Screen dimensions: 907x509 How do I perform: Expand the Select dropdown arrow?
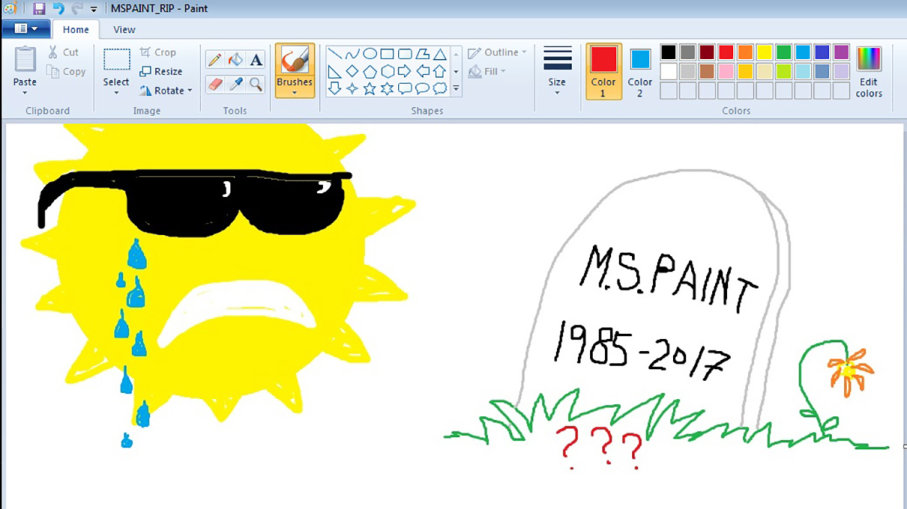(x=116, y=93)
